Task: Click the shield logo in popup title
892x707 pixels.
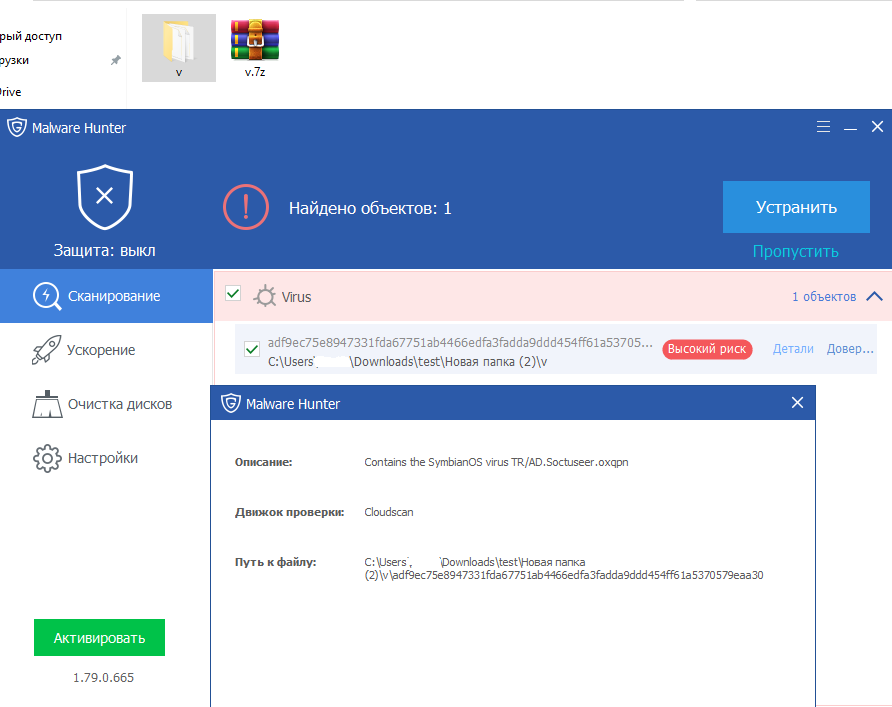Action: pos(230,403)
